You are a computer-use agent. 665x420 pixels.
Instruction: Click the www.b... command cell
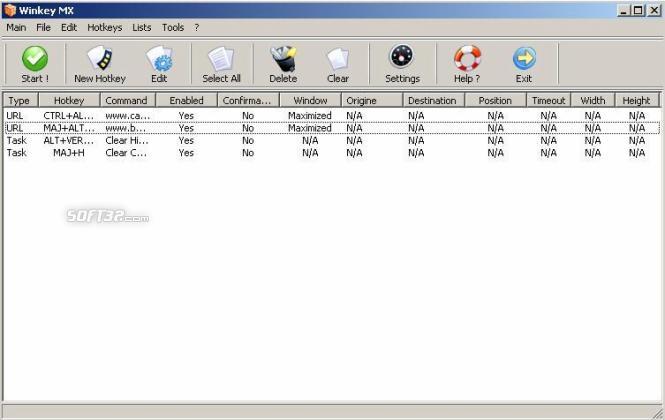pyautogui.click(x=126, y=128)
